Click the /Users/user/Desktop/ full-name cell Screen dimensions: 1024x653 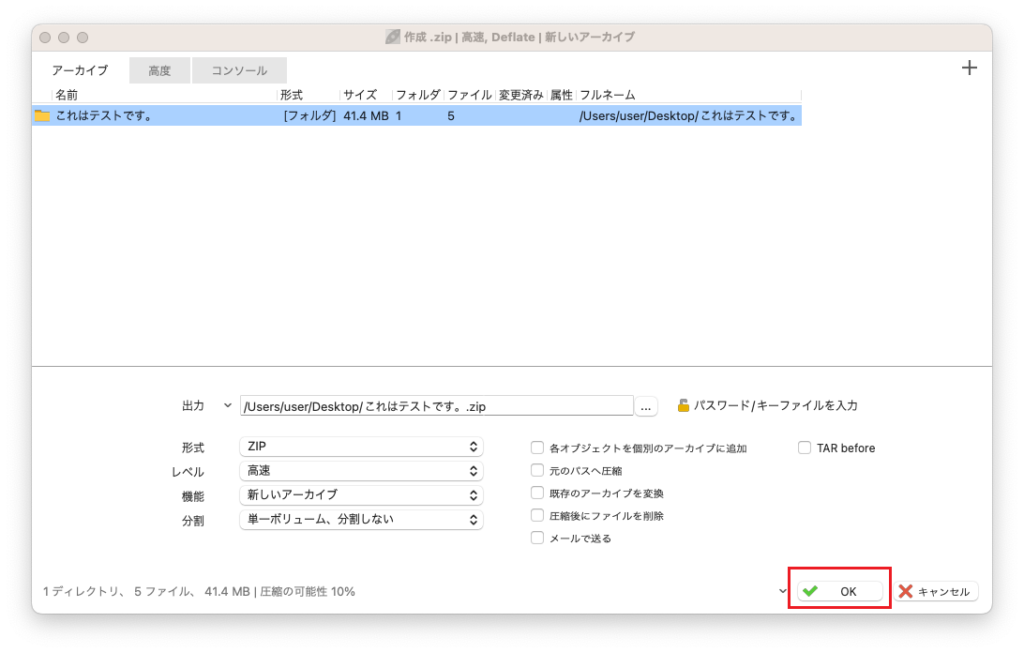pos(688,116)
